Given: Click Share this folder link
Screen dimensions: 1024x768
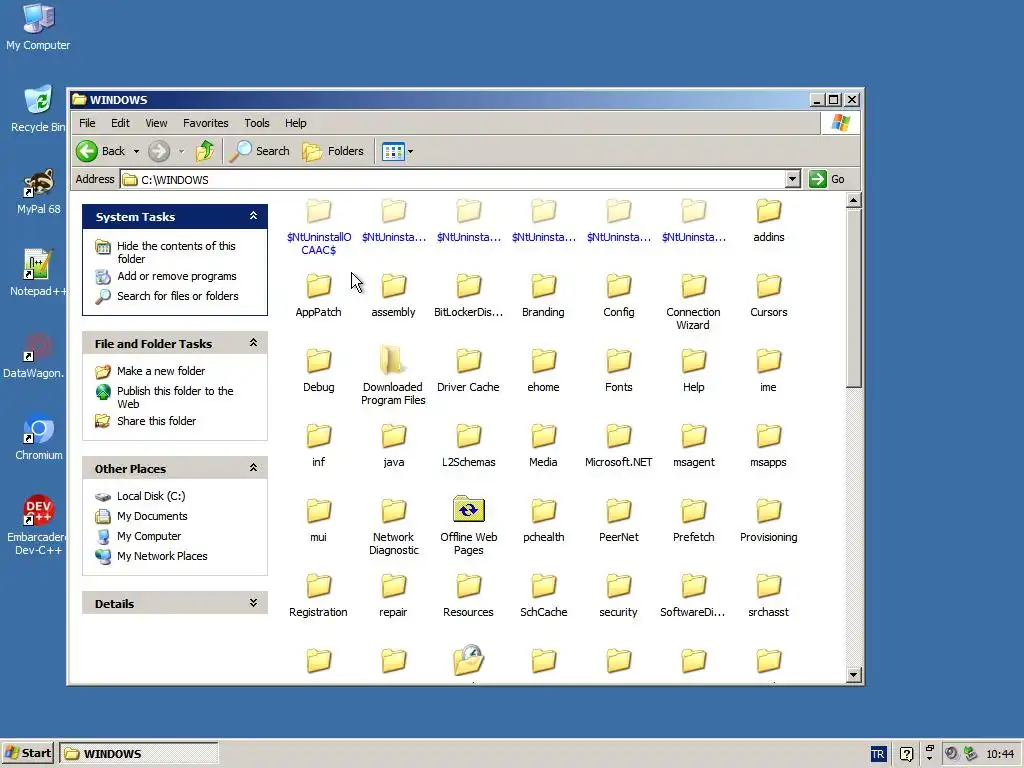Looking at the screenshot, I should 157,421.
